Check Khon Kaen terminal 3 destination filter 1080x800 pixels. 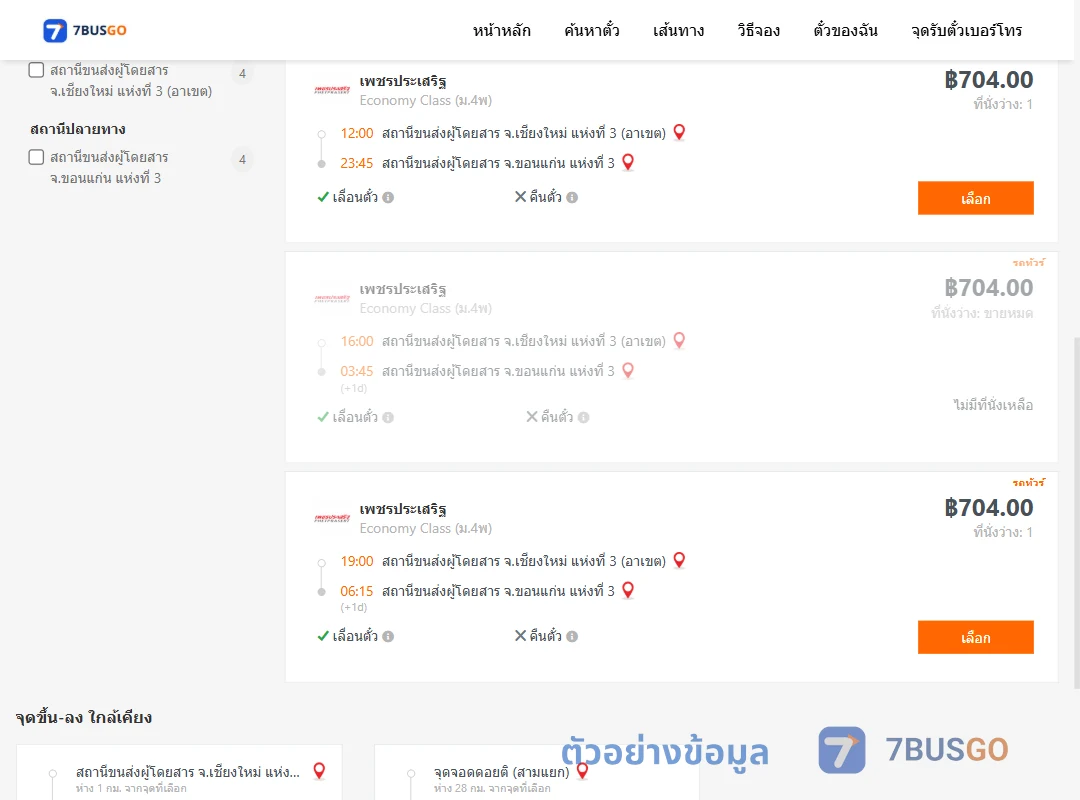tap(37, 157)
